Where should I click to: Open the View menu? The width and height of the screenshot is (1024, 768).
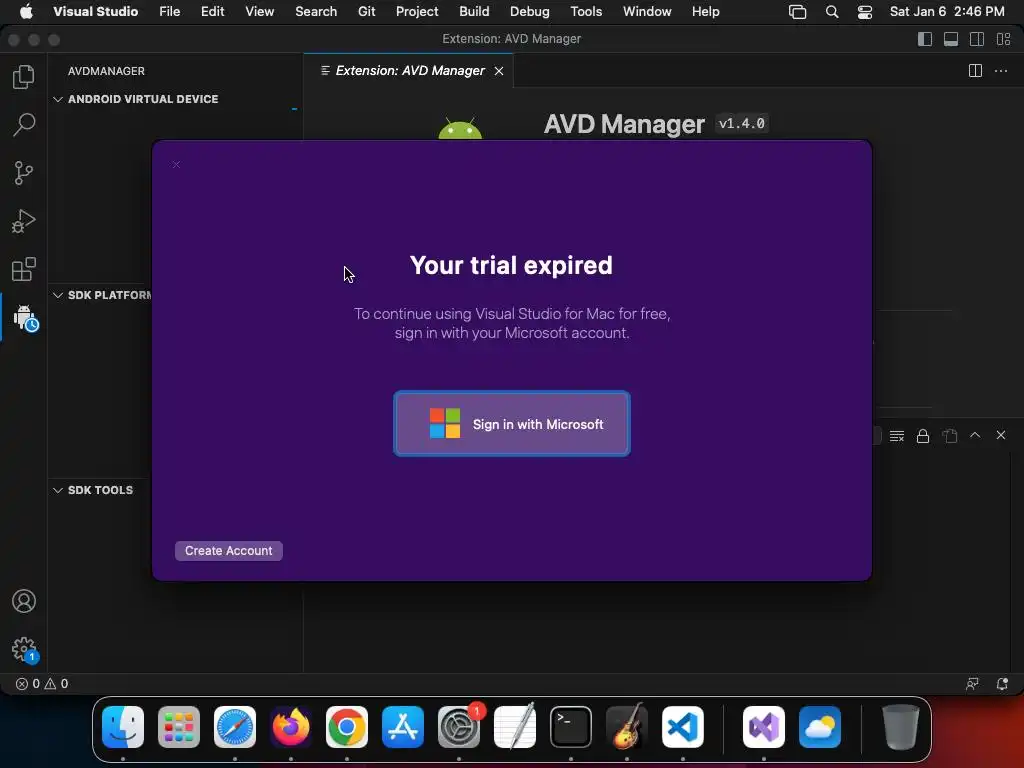tap(259, 12)
